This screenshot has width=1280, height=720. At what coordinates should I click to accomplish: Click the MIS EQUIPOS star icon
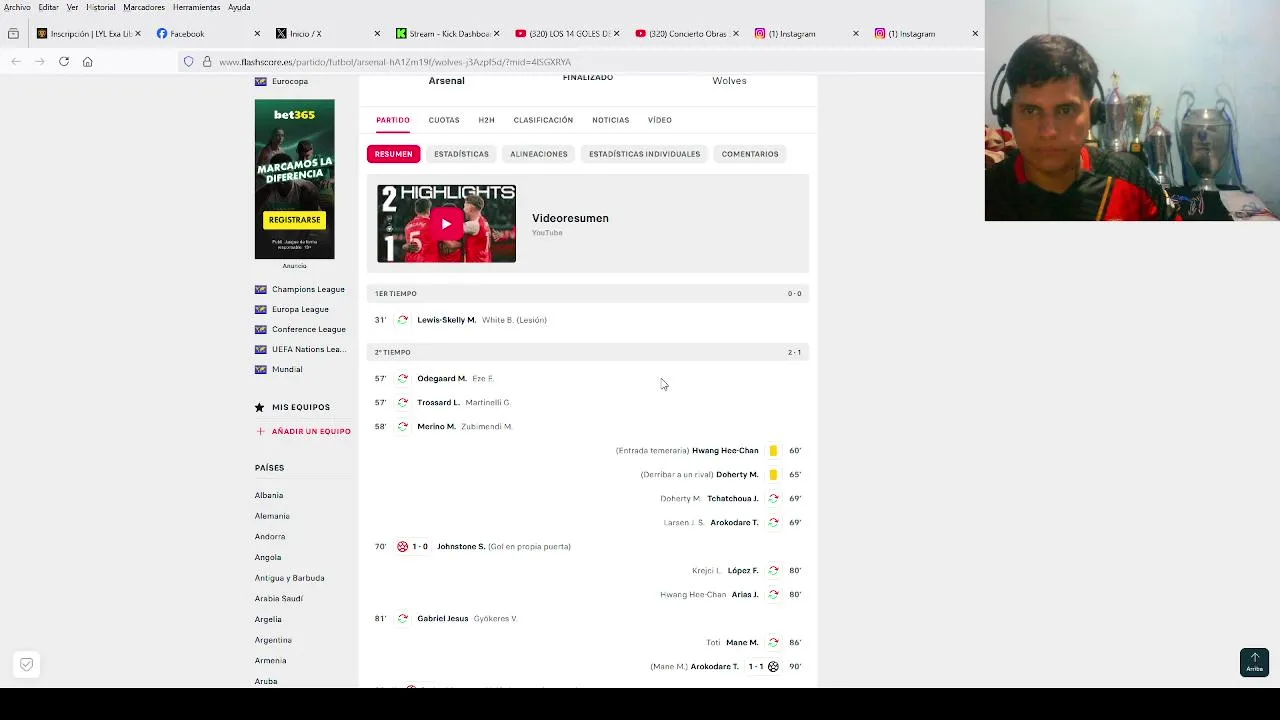pyautogui.click(x=260, y=407)
